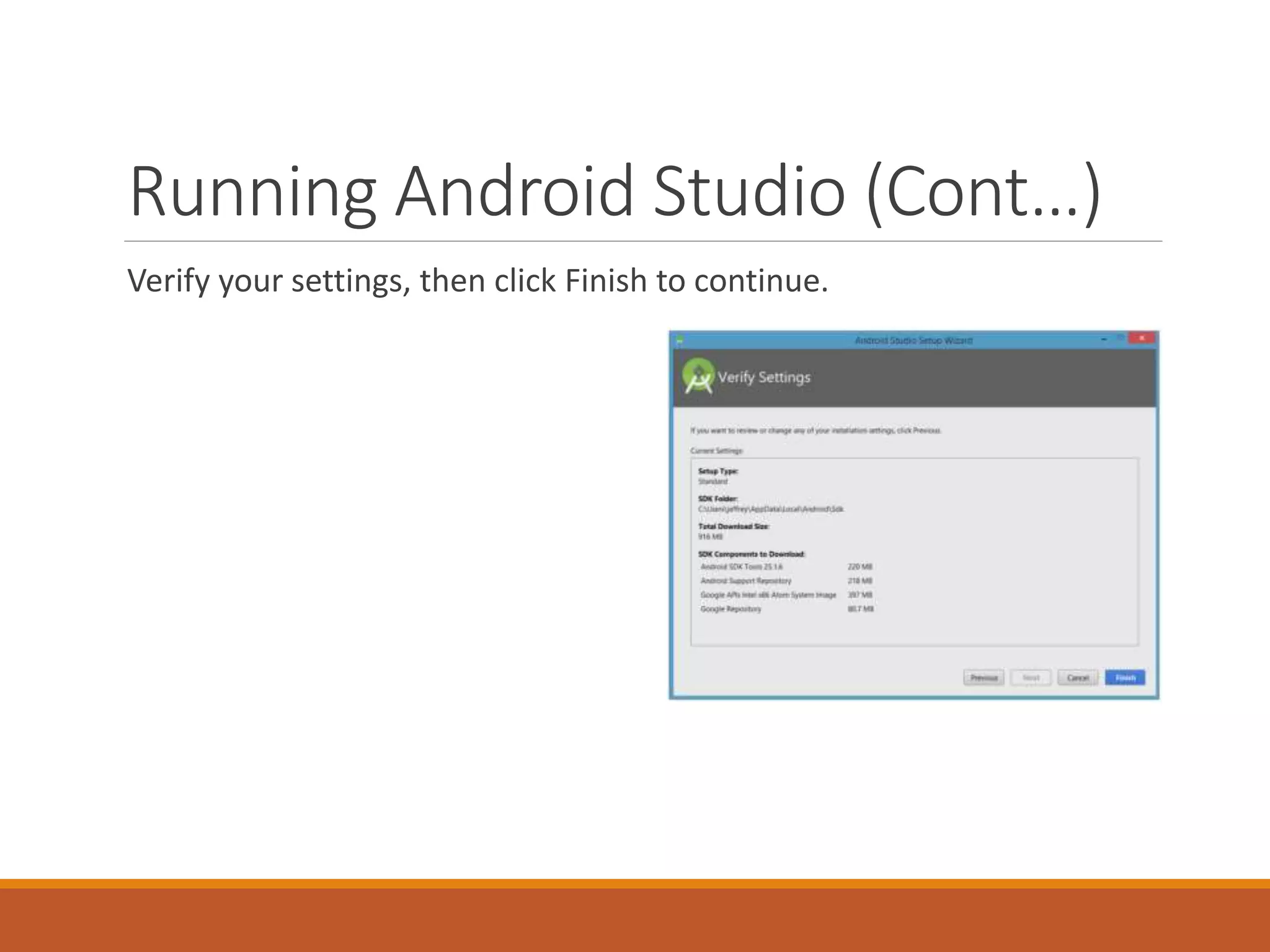Click the "Verify your settings" instruction line

pos(477,281)
